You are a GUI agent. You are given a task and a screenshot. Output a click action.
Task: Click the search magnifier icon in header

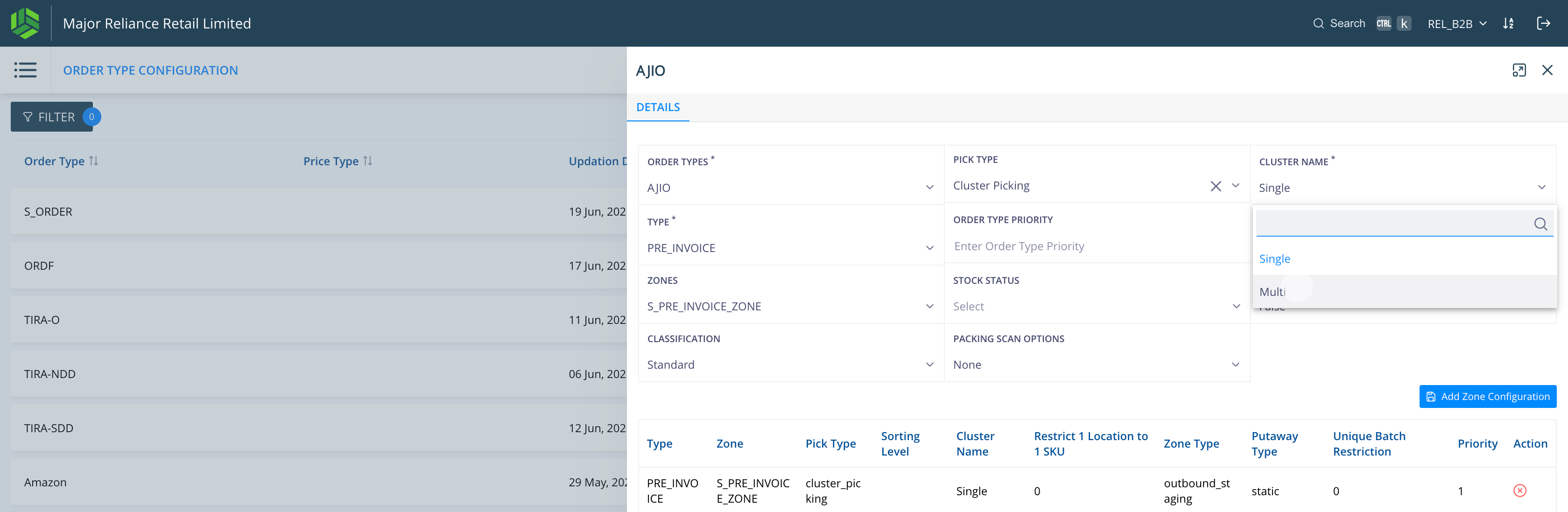pos(1318,24)
